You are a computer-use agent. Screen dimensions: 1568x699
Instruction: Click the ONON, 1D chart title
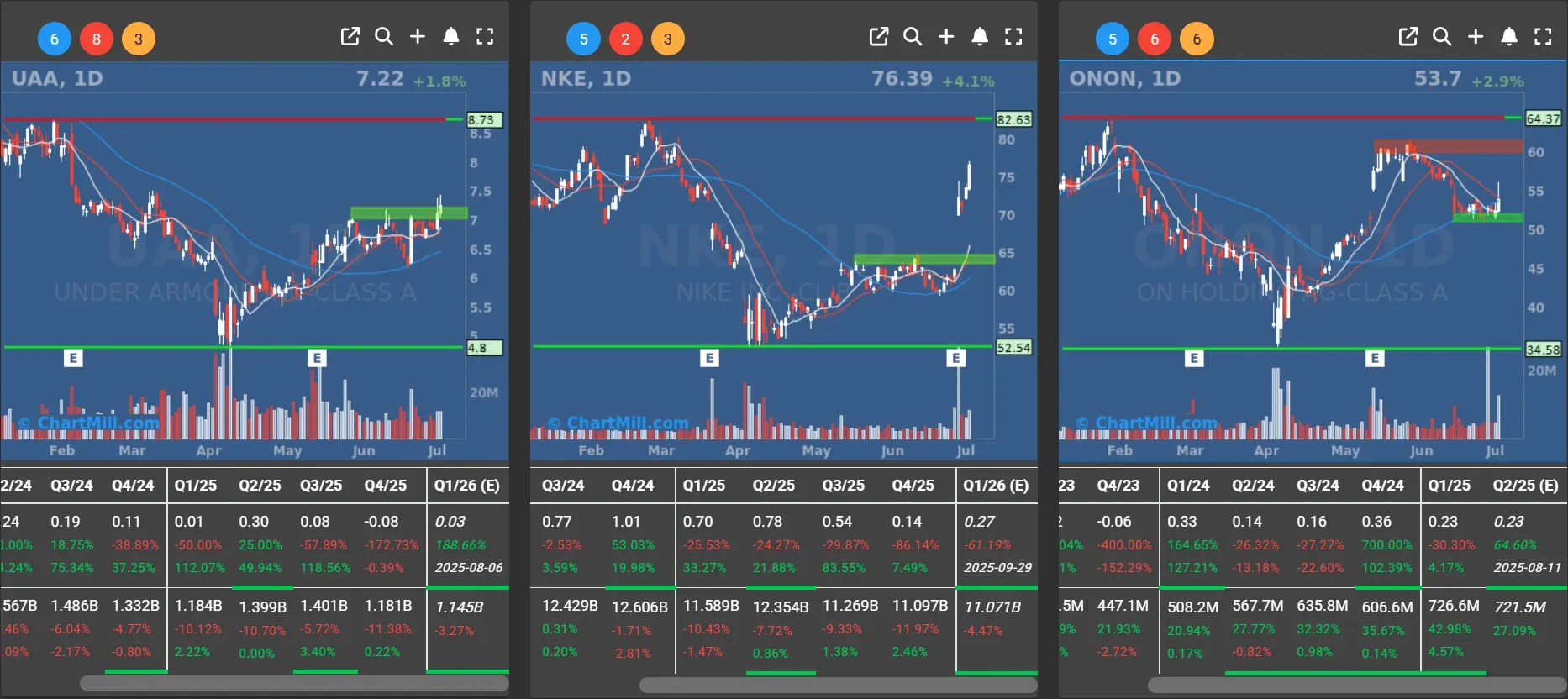coord(1124,78)
